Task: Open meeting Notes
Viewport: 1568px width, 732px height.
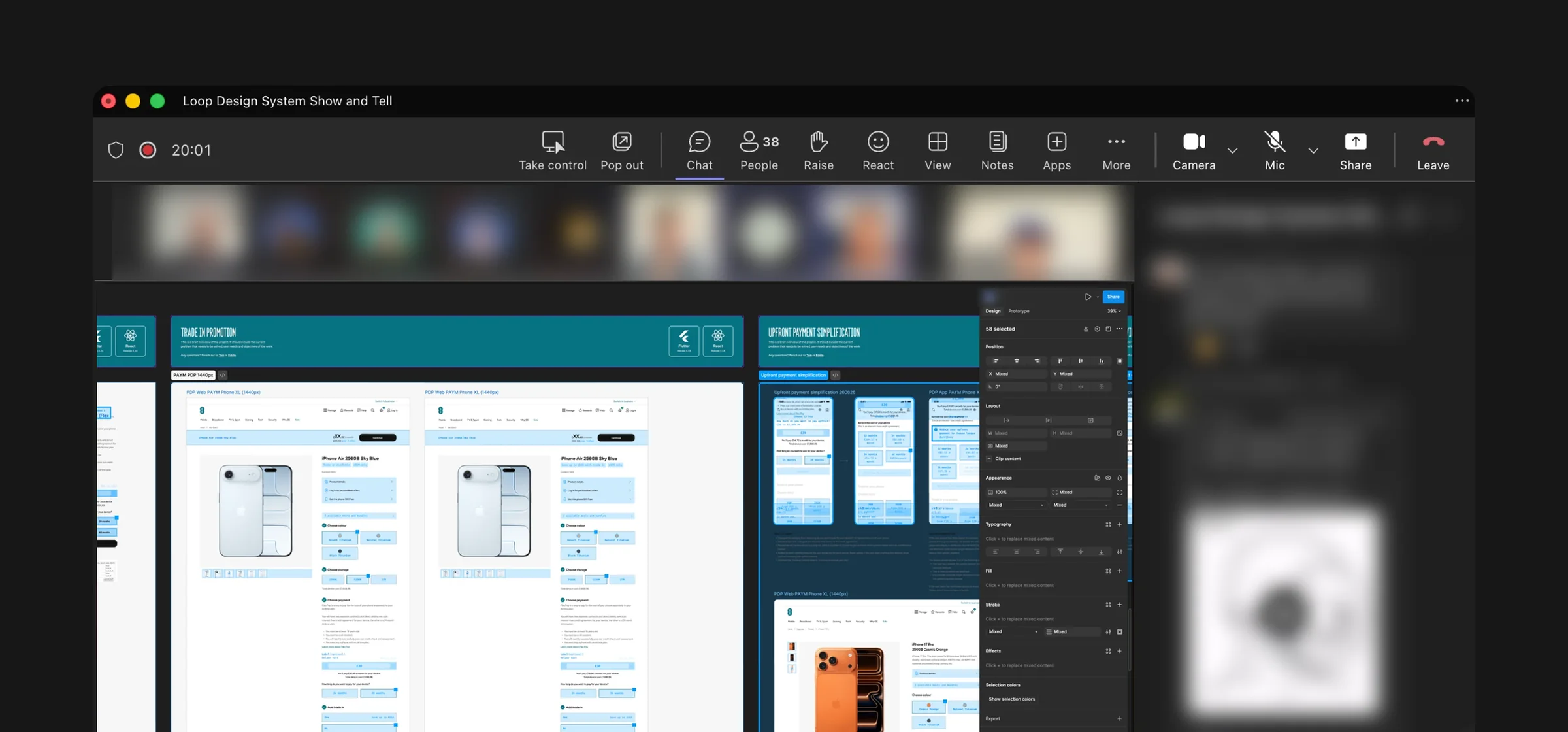Action: click(997, 151)
